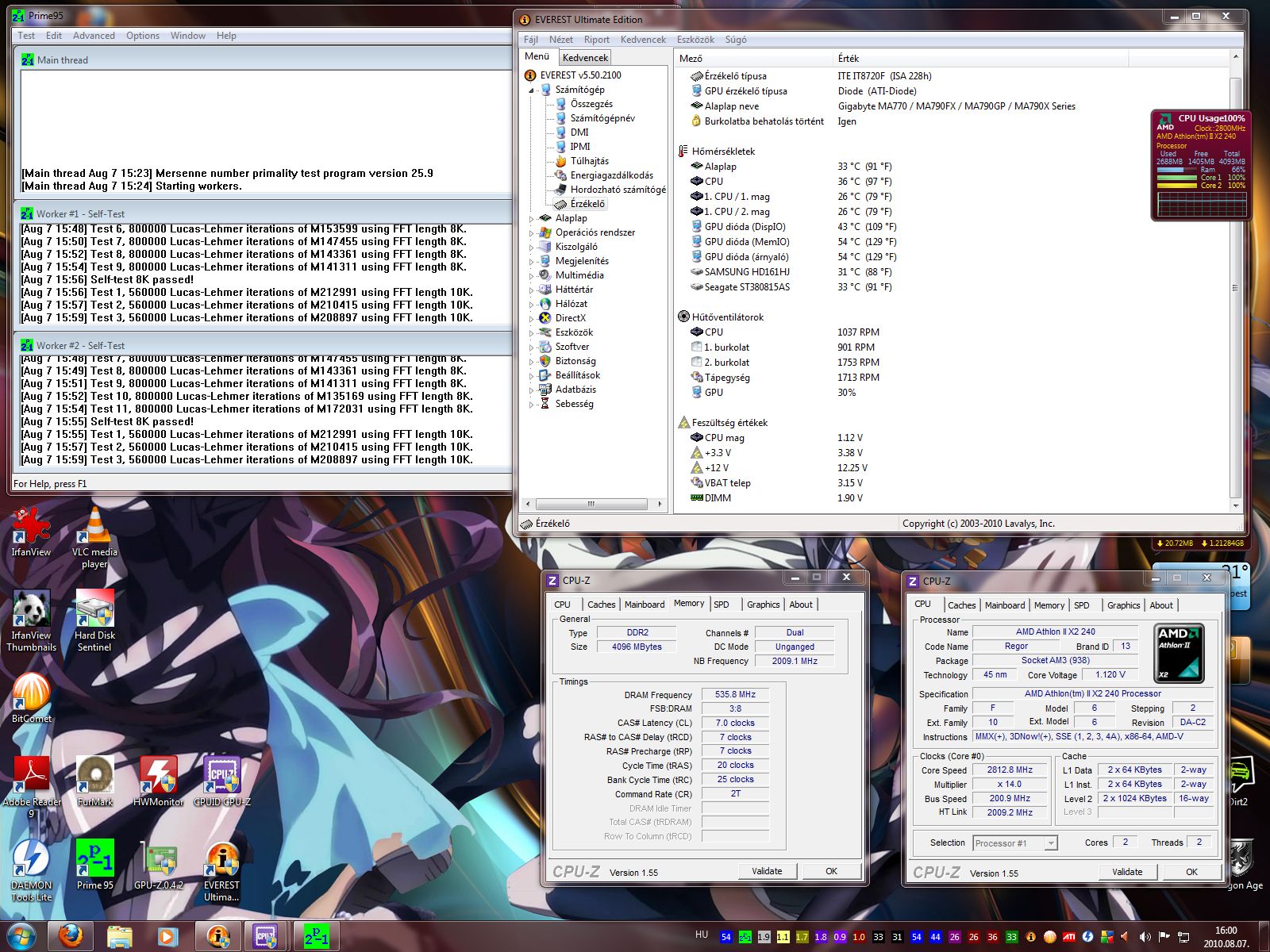This screenshot has width=1270, height=952.
Task: Launch CPUID CPU-Z desktop icon
Action: tap(221, 781)
